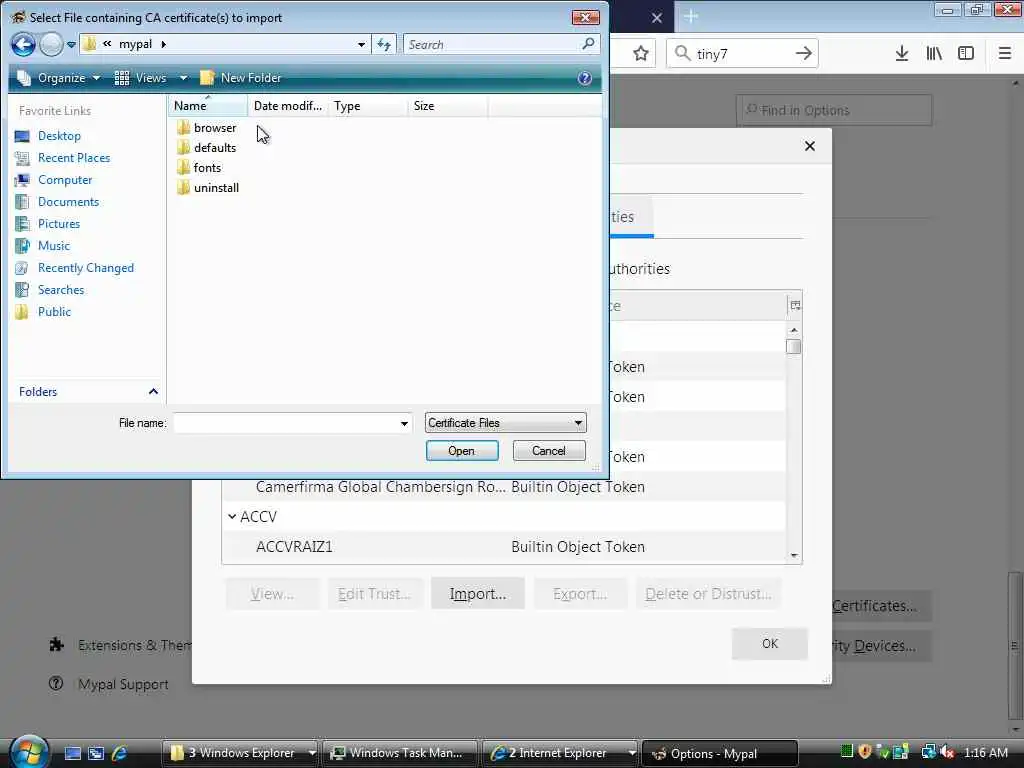Click Internet Explorer quick launch icon
1024x768 pixels.
[x=120, y=753]
